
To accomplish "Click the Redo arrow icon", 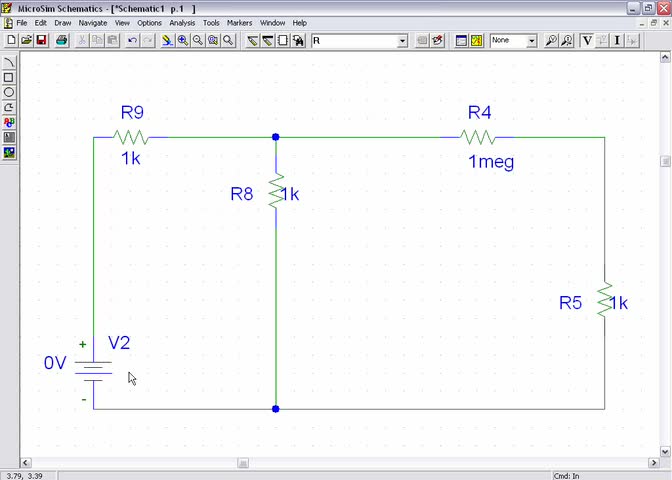I will (147, 40).
